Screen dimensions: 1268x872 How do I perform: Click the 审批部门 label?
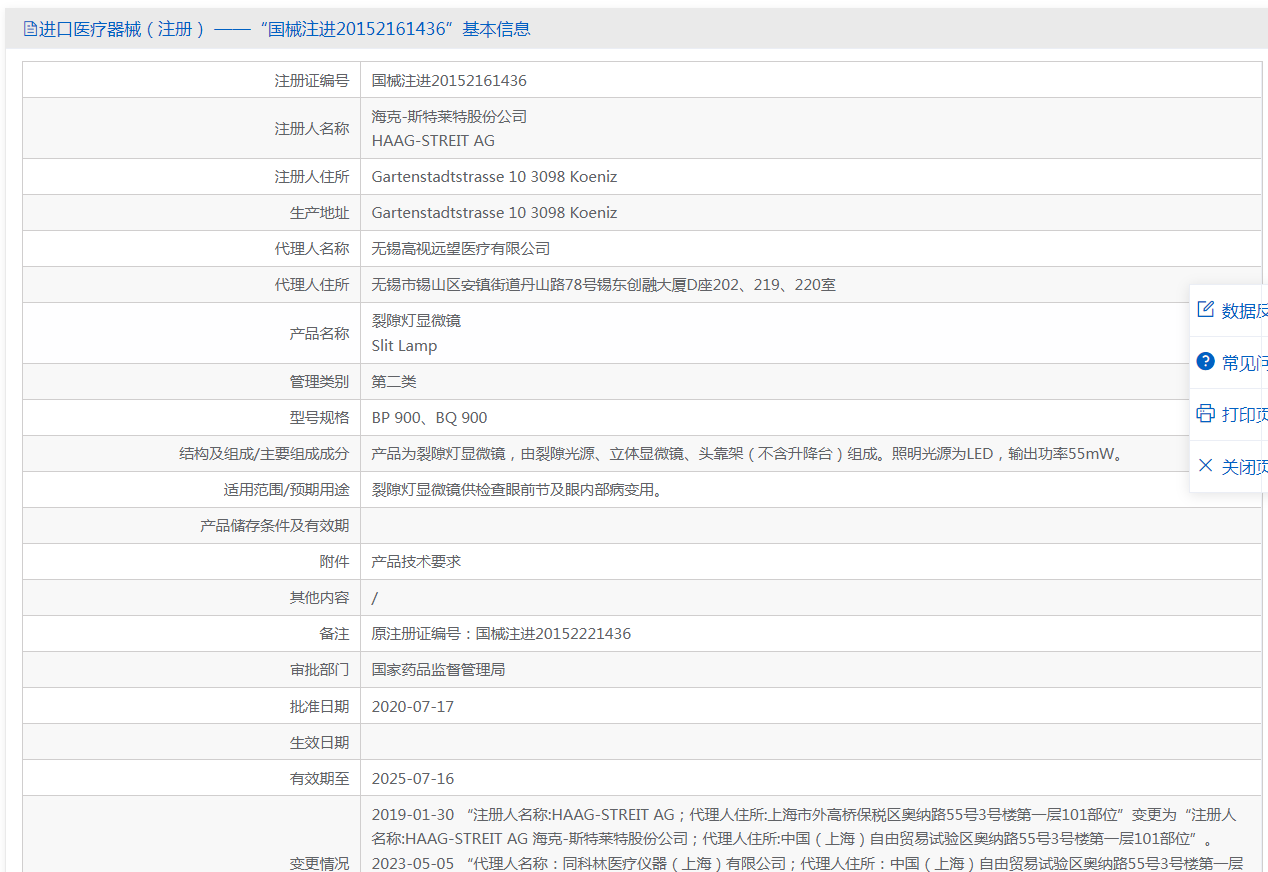click(x=320, y=670)
